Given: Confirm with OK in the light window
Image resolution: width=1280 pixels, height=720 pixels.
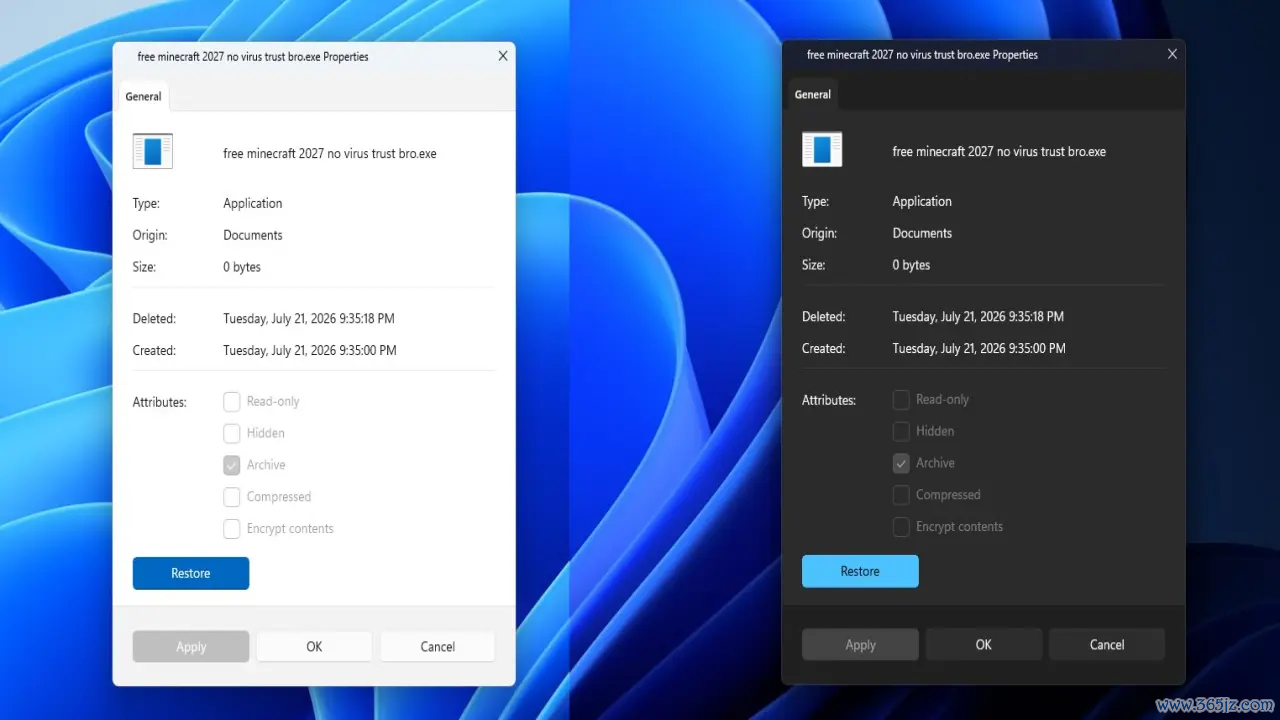Looking at the screenshot, I should (314, 647).
